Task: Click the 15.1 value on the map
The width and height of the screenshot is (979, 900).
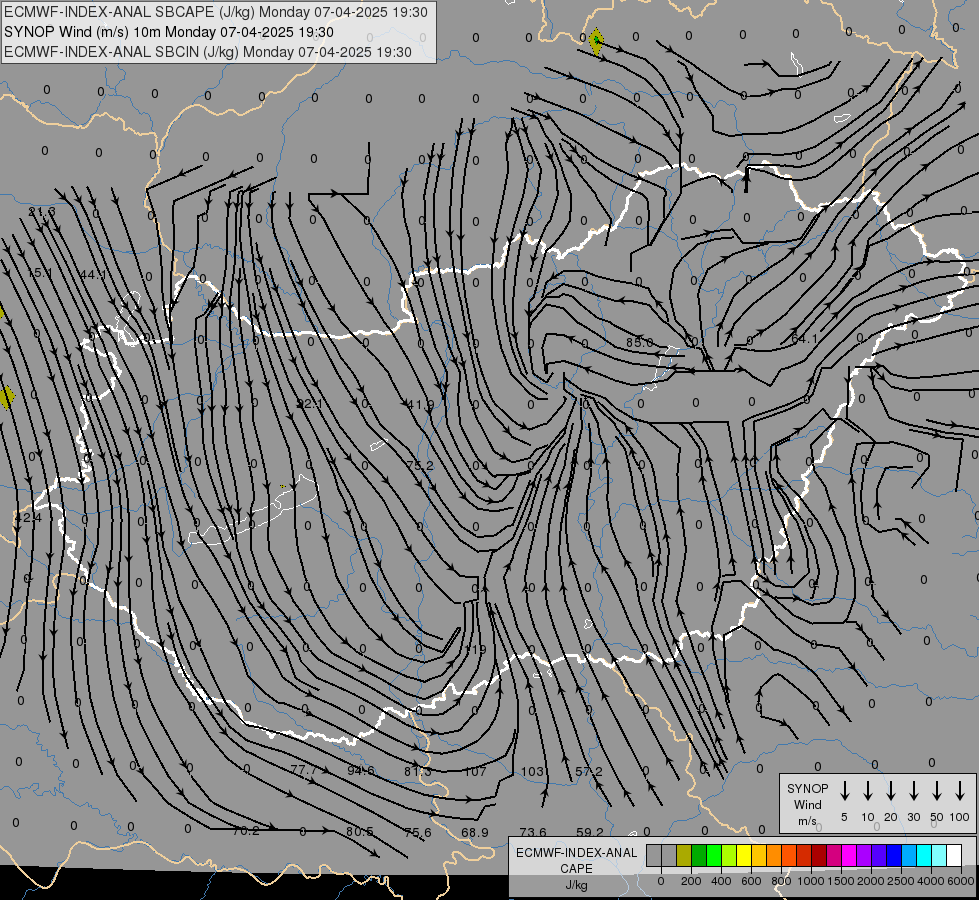Action: point(39,272)
